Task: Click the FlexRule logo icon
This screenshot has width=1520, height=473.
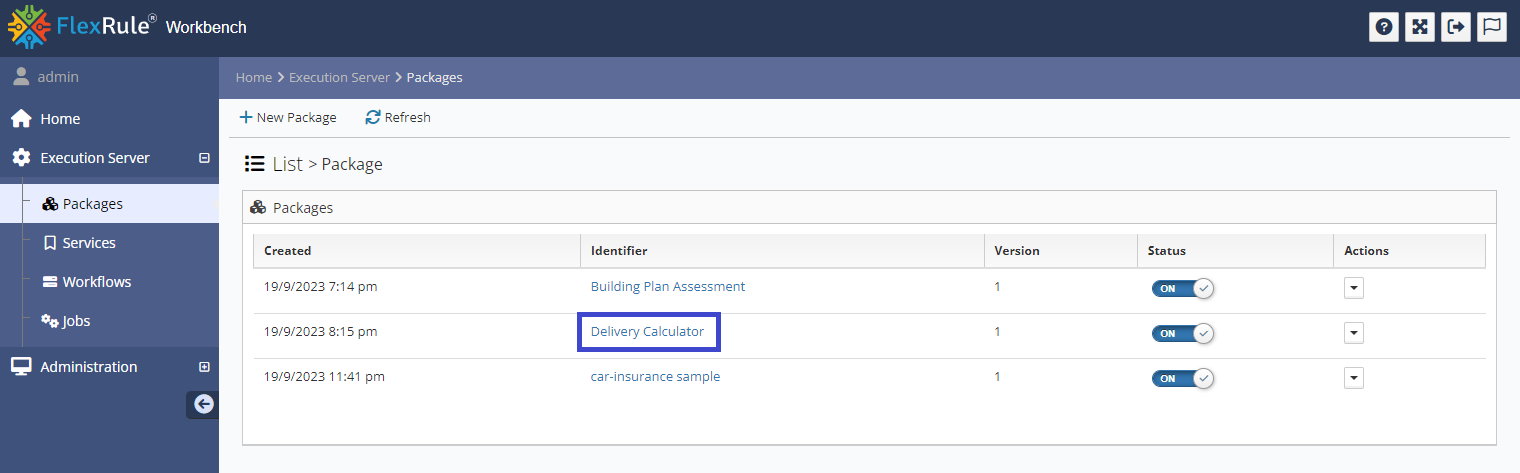Action: 30,27
